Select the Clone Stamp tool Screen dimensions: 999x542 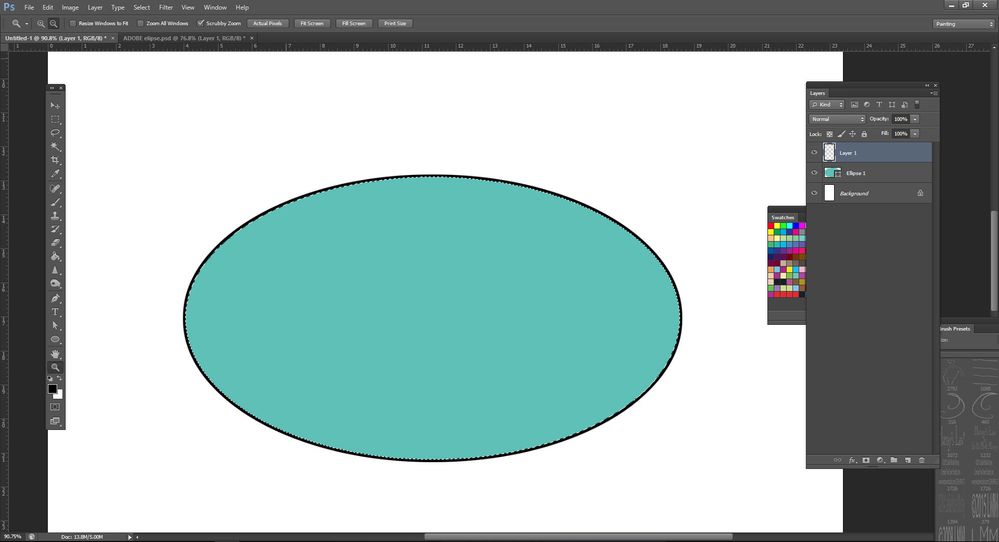click(x=55, y=216)
